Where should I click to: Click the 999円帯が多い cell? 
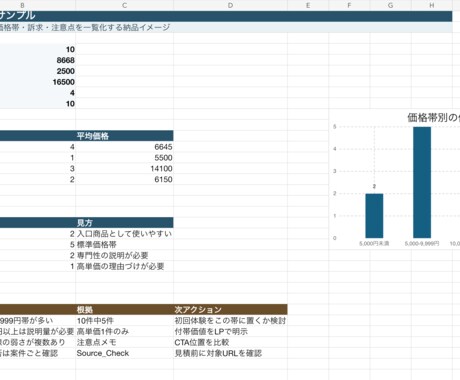tap(38, 321)
